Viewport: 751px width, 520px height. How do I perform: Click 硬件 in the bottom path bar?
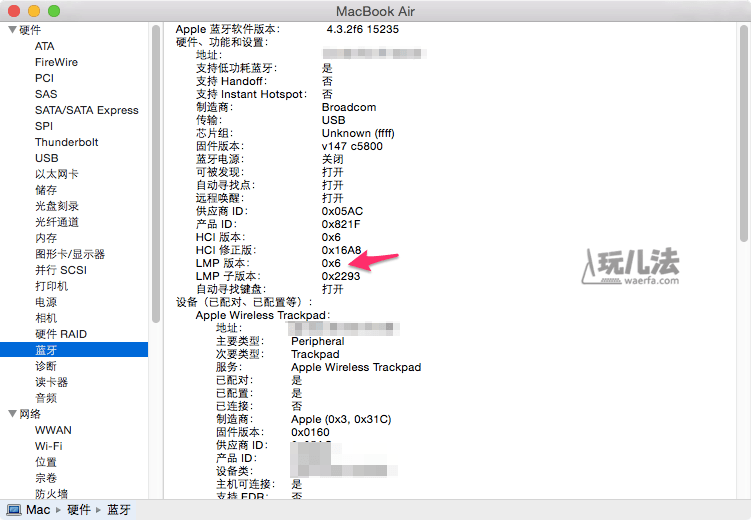pos(79,510)
